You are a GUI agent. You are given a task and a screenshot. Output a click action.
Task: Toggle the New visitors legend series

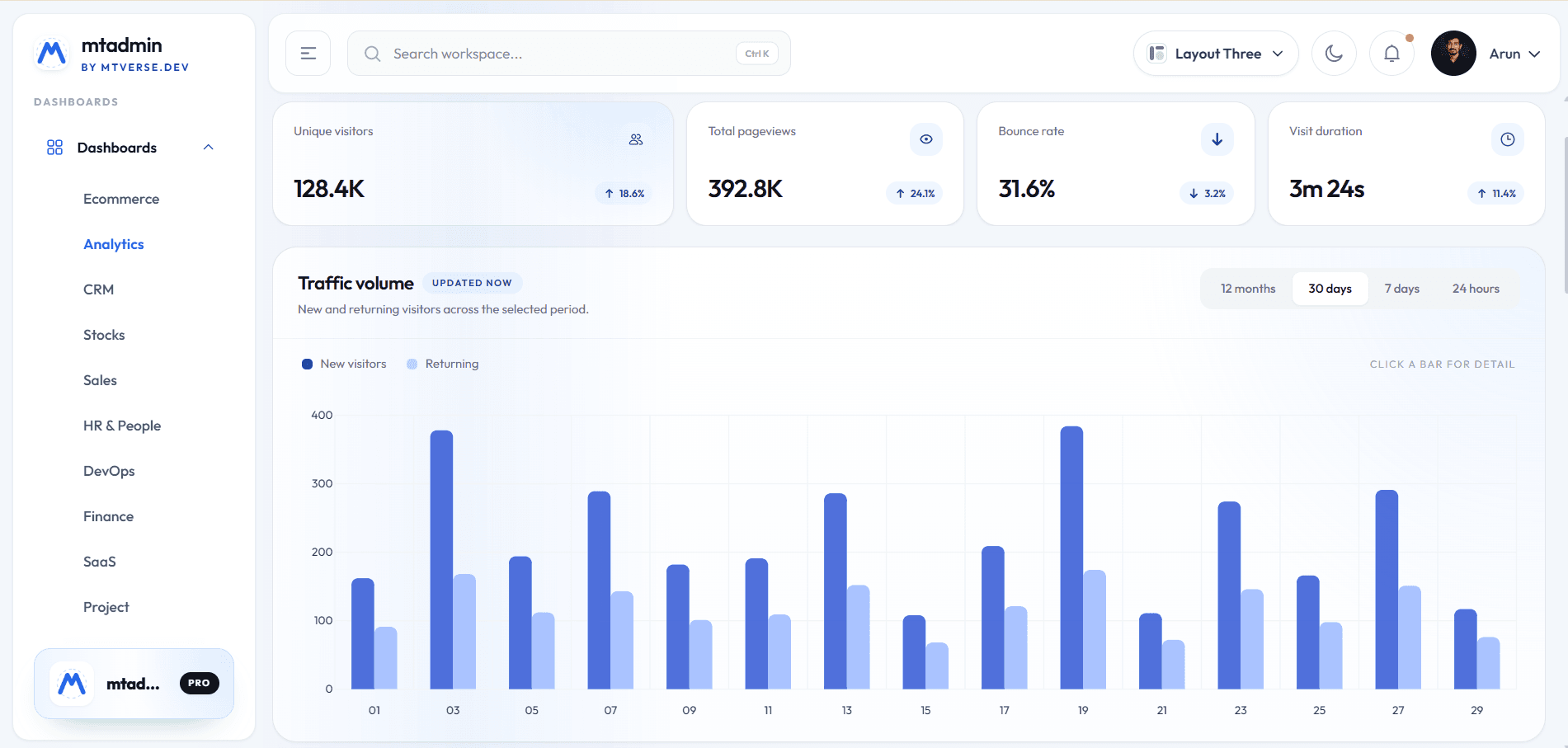point(344,364)
